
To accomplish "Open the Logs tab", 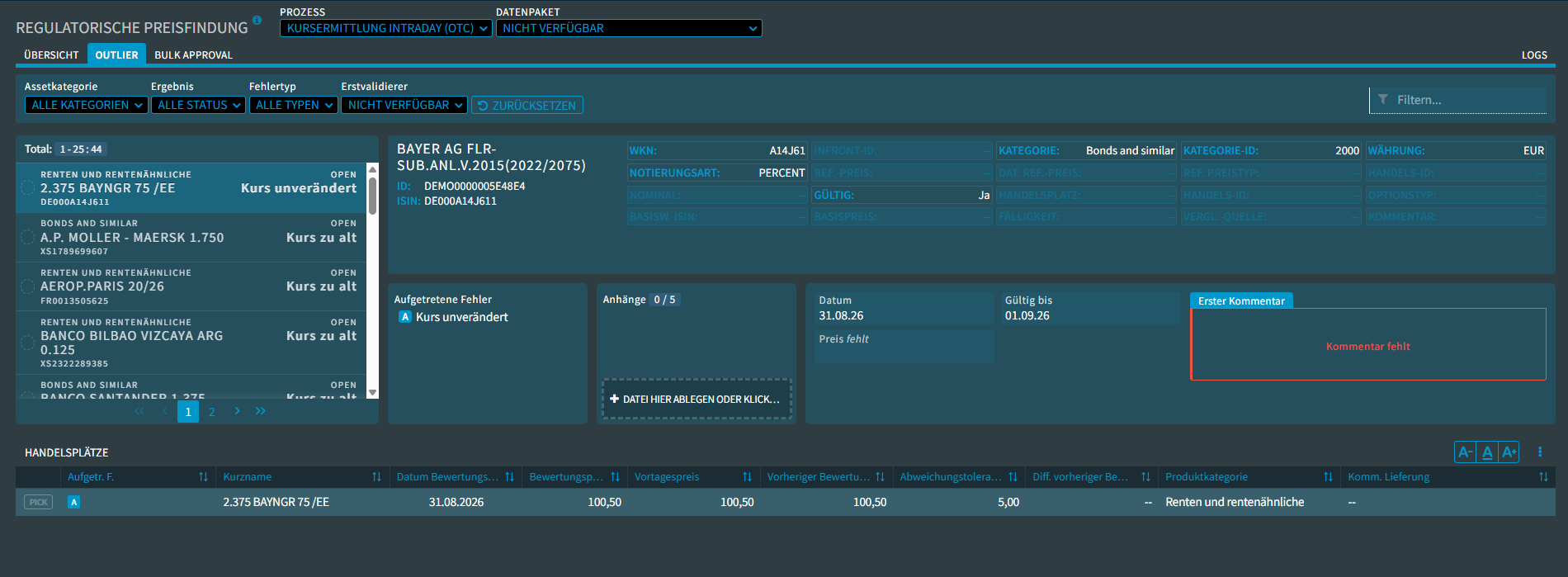I will [x=1534, y=54].
